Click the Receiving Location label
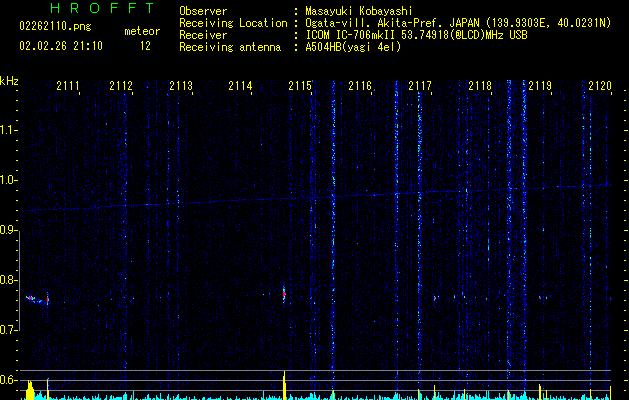629x400 pixels. click(233, 23)
